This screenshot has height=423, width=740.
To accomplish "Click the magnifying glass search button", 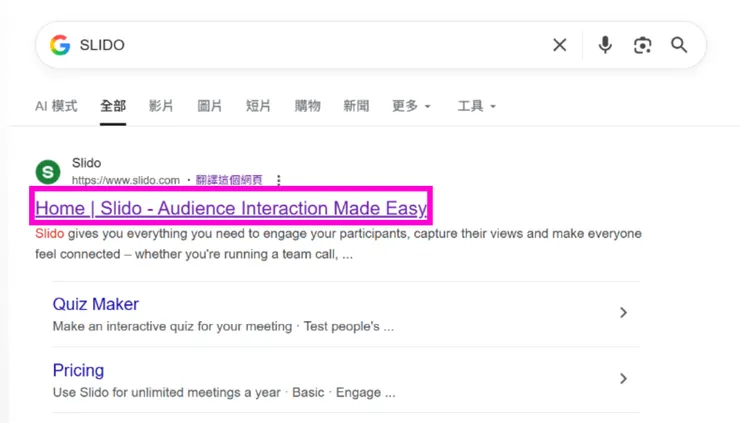I will point(679,45).
